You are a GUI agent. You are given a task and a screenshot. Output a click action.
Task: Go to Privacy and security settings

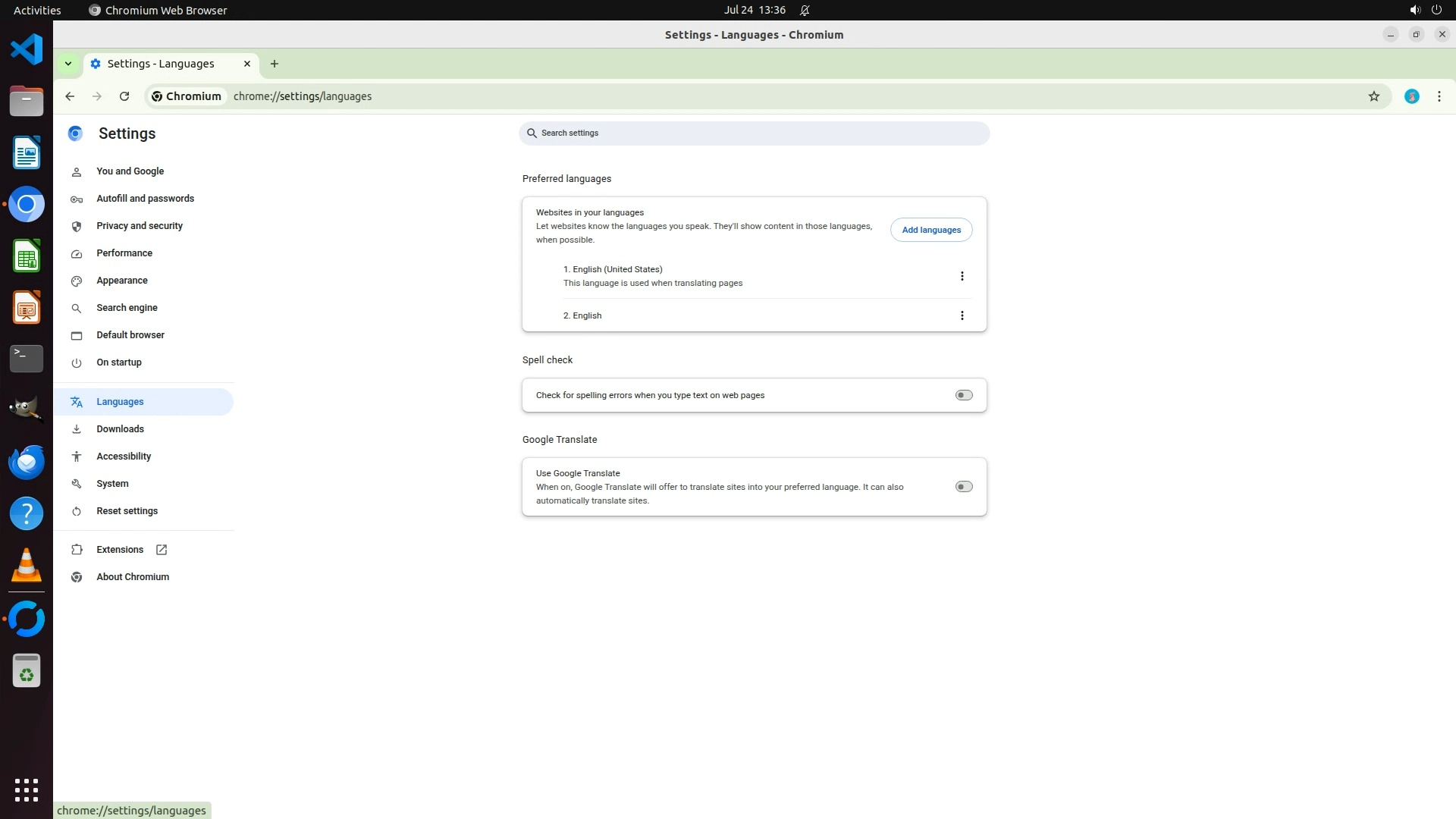pyautogui.click(x=140, y=226)
